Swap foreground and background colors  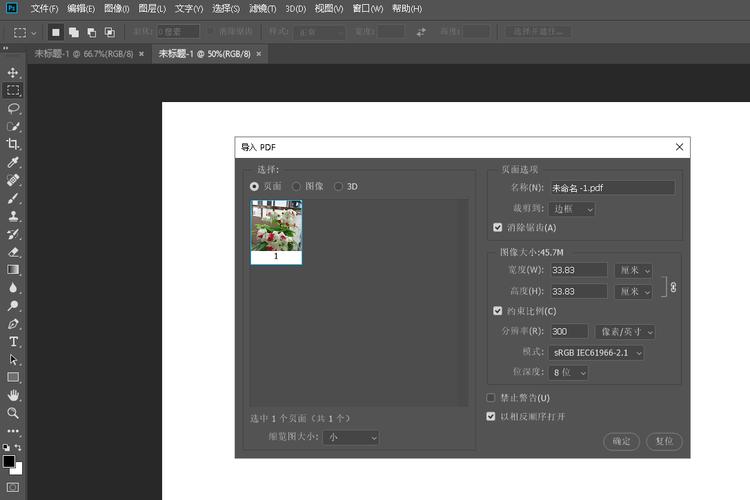(18, 447)
